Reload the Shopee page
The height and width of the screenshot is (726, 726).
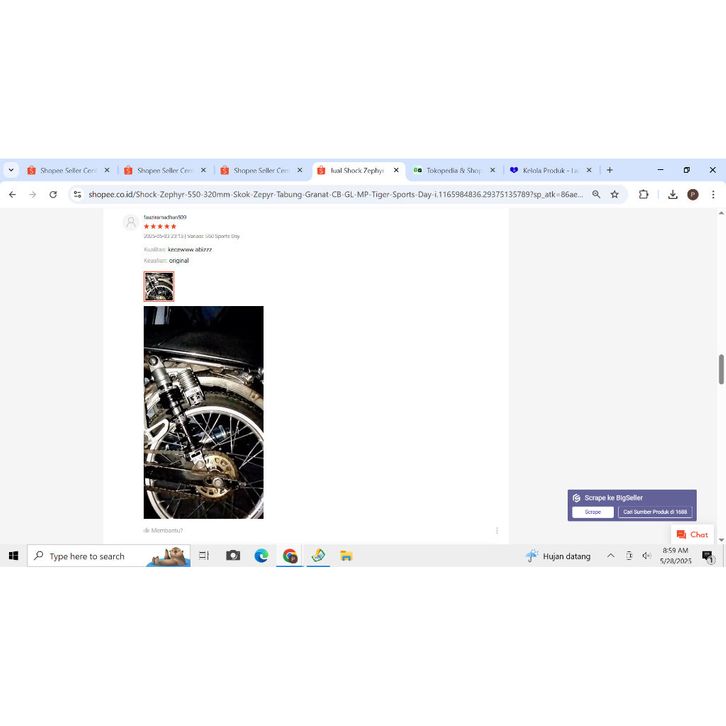click(53, 194)
